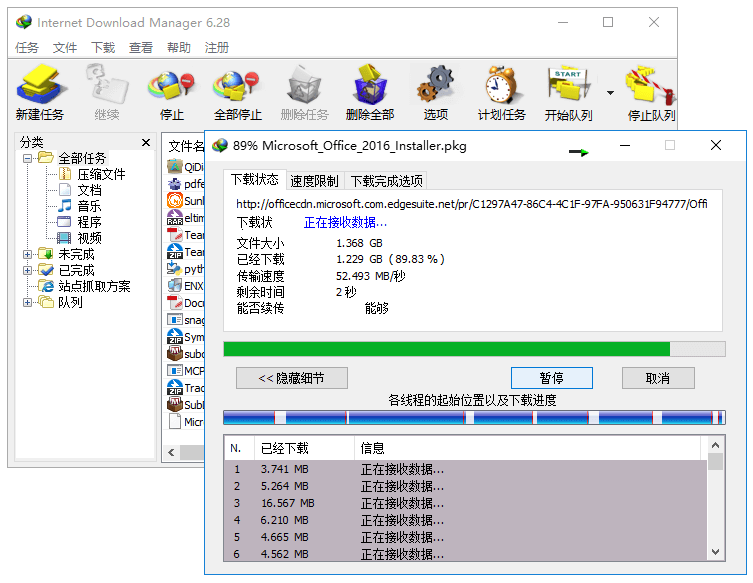Select 文档 category in tree

pyautogui.click(x=89, y=190)
